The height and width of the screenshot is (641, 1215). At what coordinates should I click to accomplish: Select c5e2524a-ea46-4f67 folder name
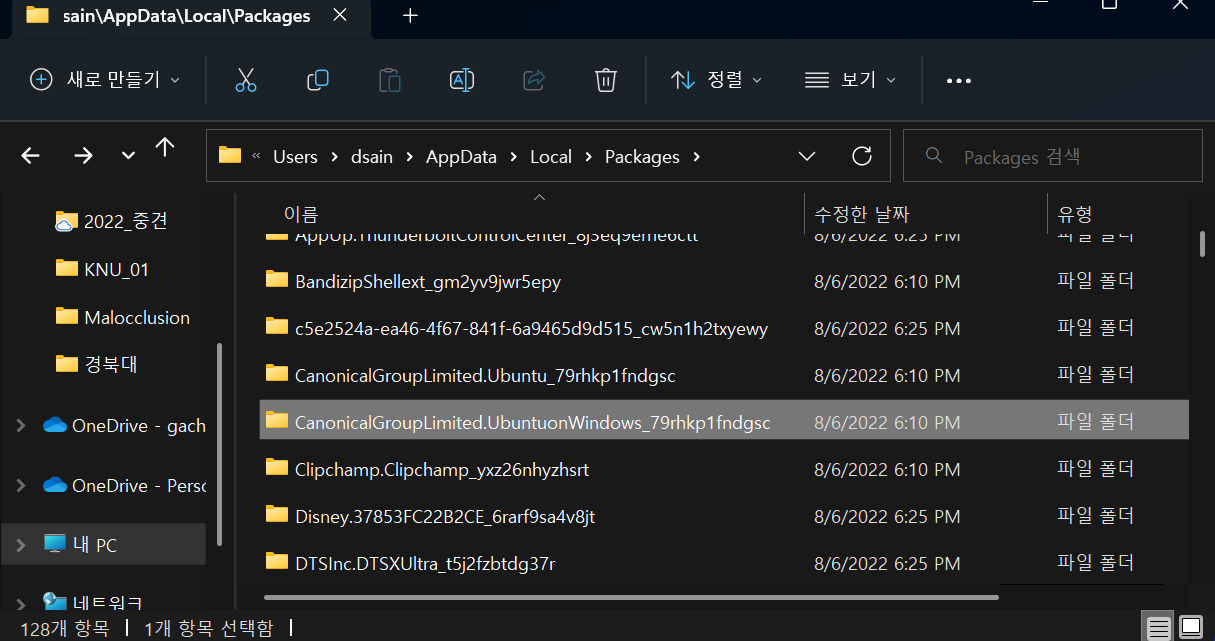point(531,329)
